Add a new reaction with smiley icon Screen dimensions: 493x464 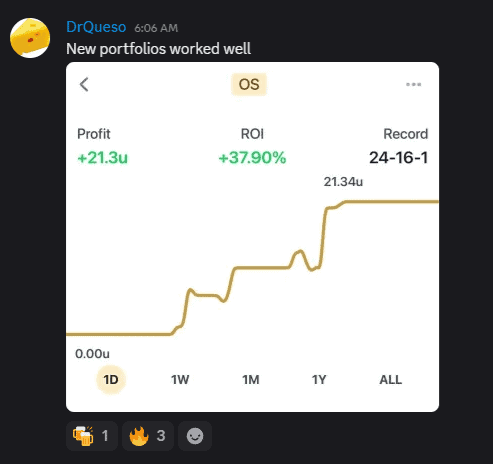point(195,436)
